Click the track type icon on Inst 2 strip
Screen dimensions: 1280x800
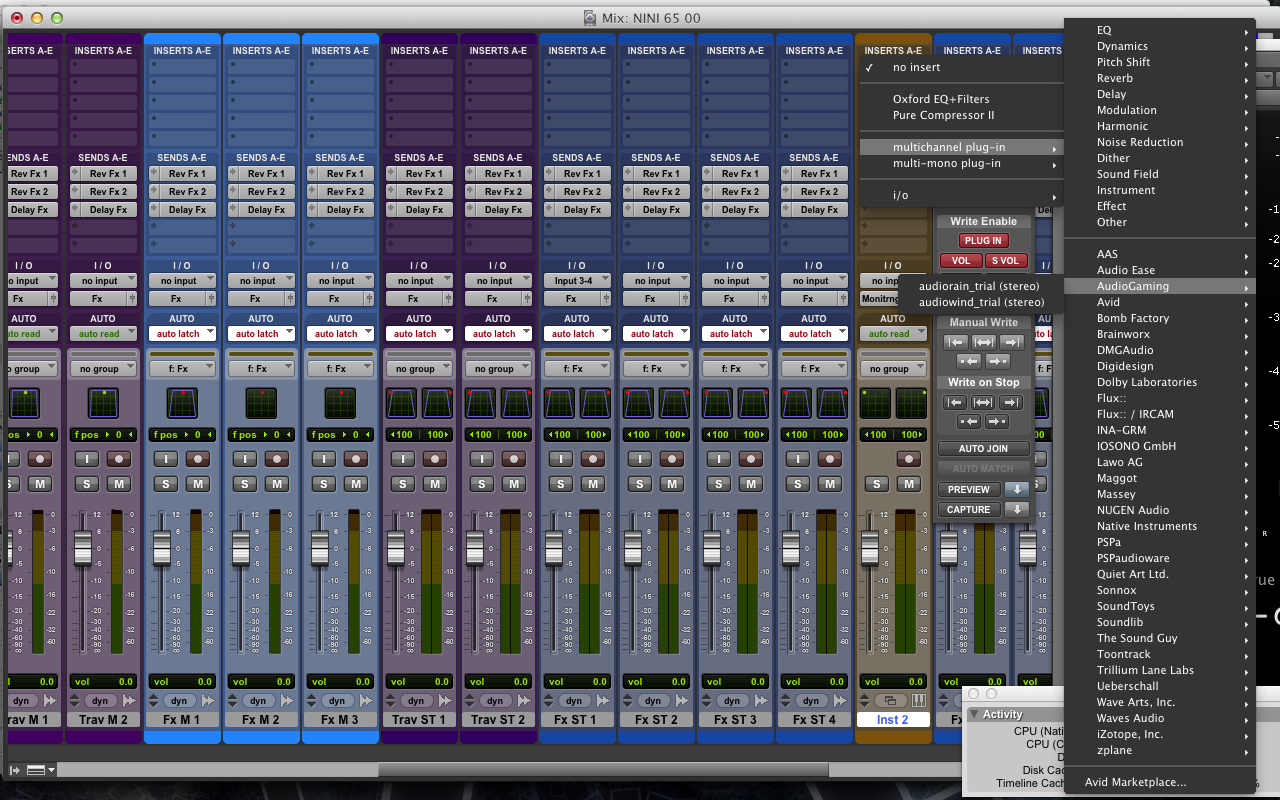[891, 701]
